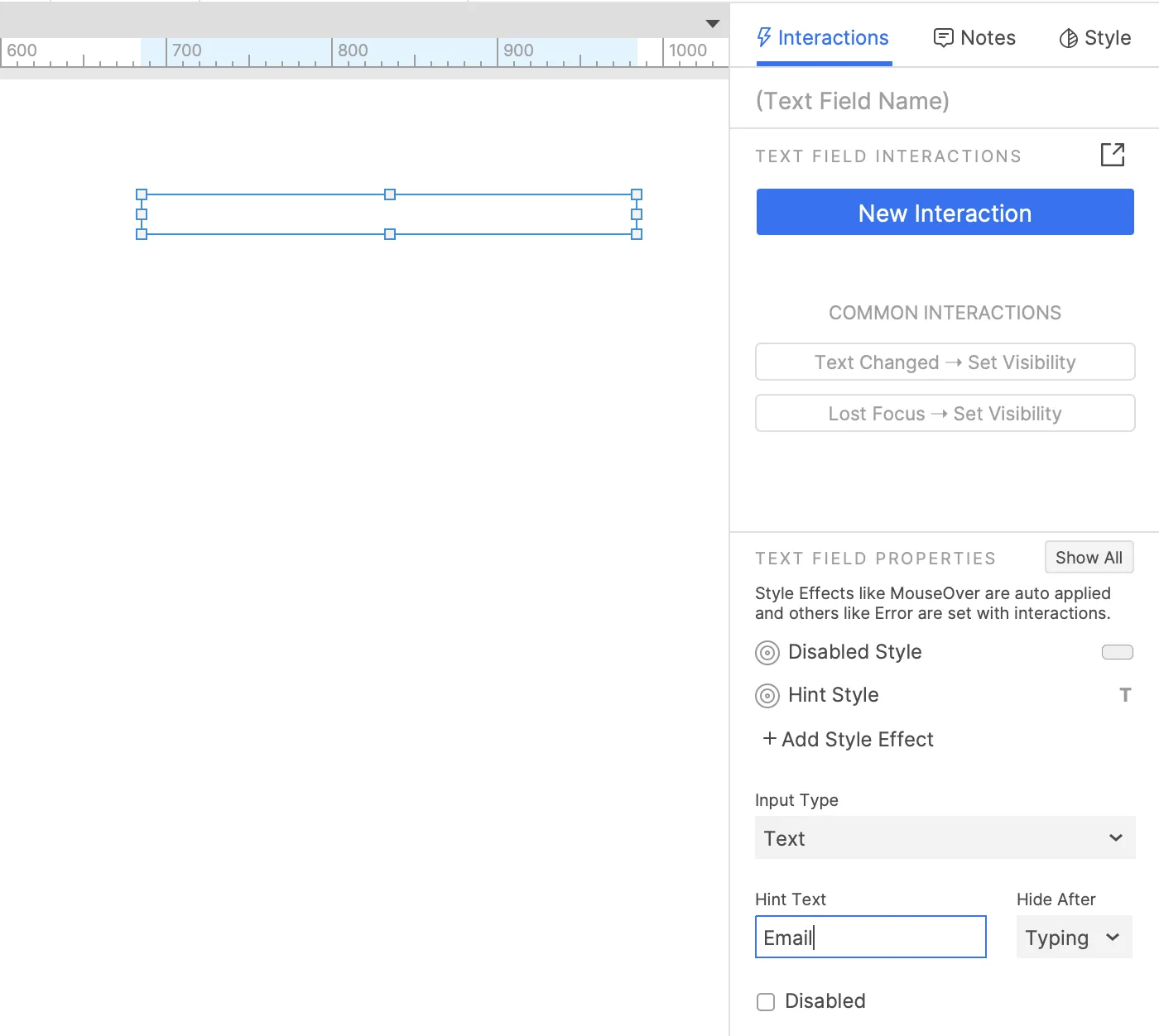Viewport: 1159px width, 1036px height.
Task: Open the Input Type dropdown
Action: [x=945, y=838]
